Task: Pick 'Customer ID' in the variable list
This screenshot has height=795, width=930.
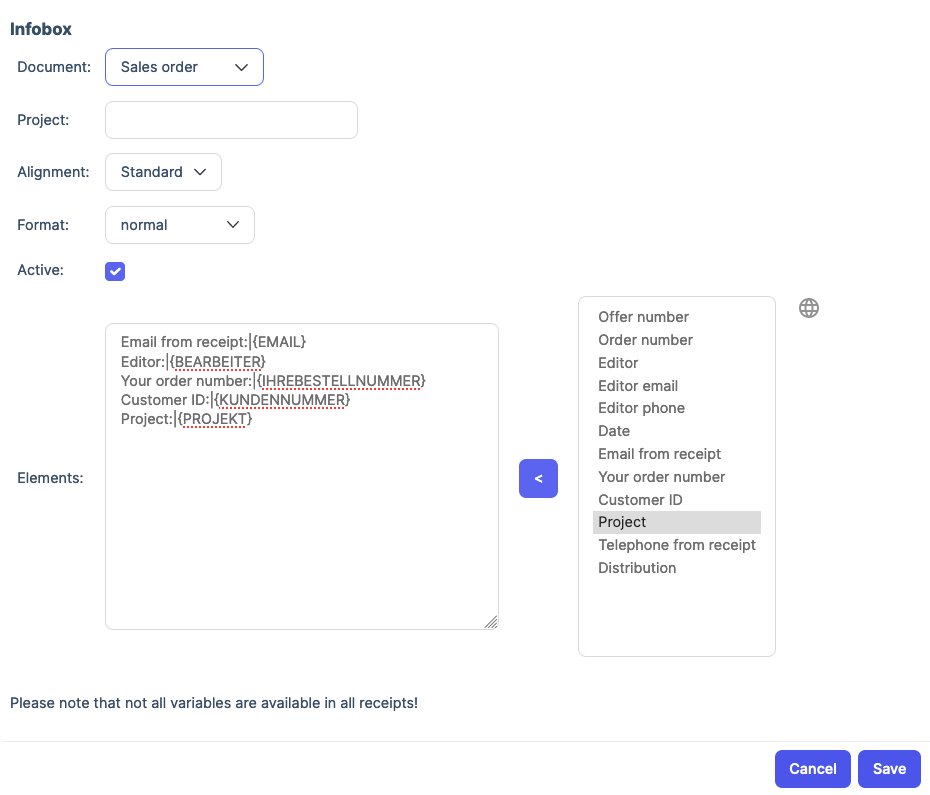Action: [640, 500]
